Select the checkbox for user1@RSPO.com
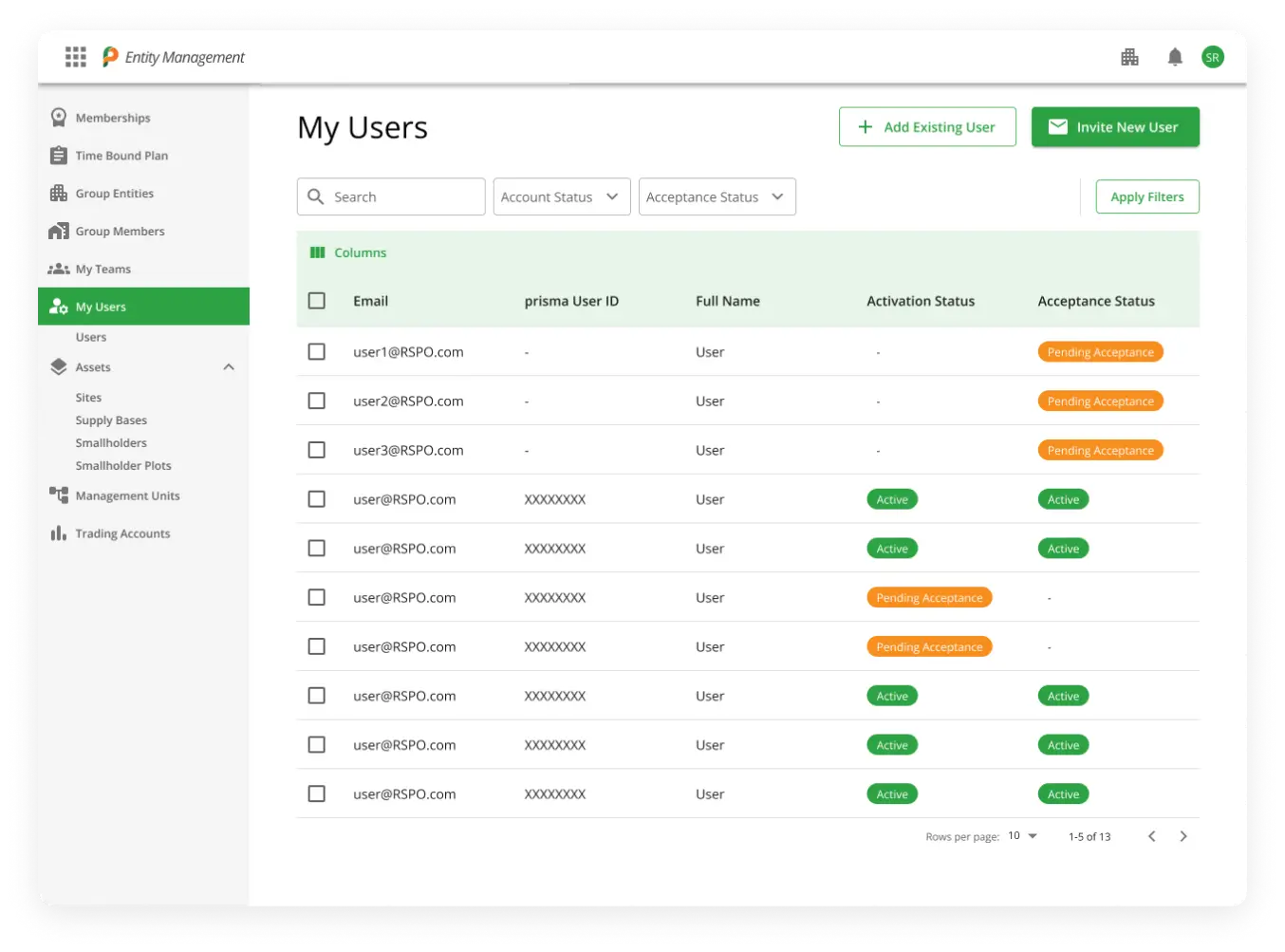Screen dimensions: 1285x952 click(317, 352)
